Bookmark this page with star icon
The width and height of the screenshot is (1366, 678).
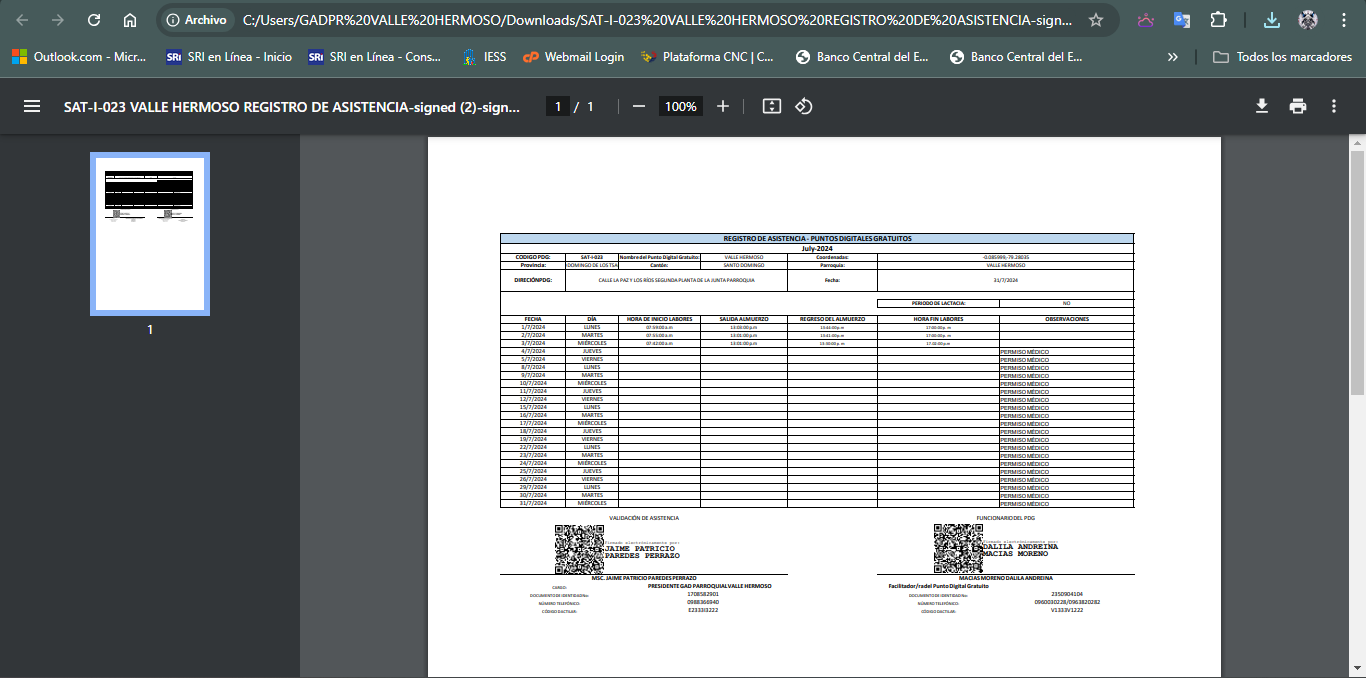point(1096,20)
